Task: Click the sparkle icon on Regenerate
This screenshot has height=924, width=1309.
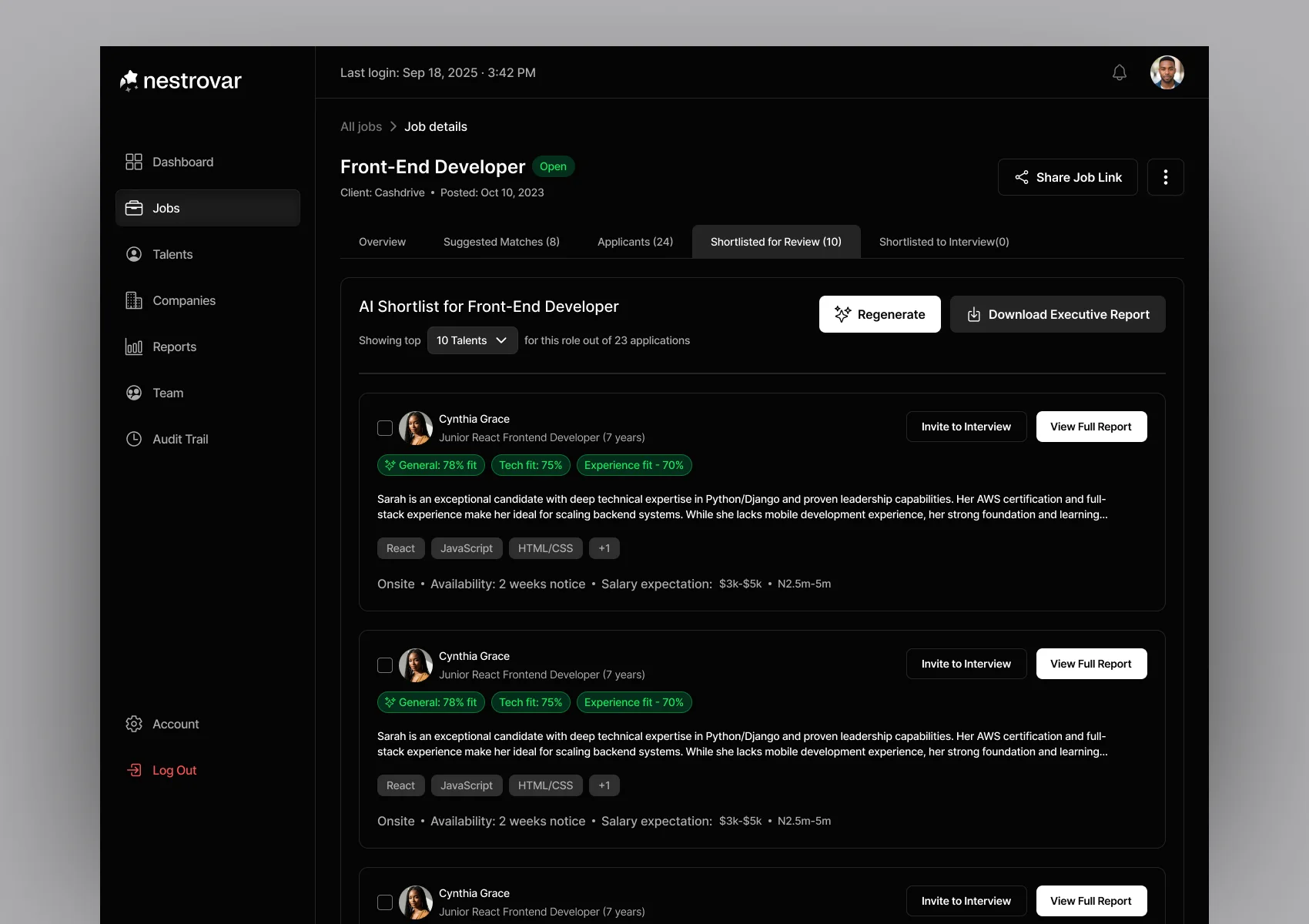Action: 843,314
